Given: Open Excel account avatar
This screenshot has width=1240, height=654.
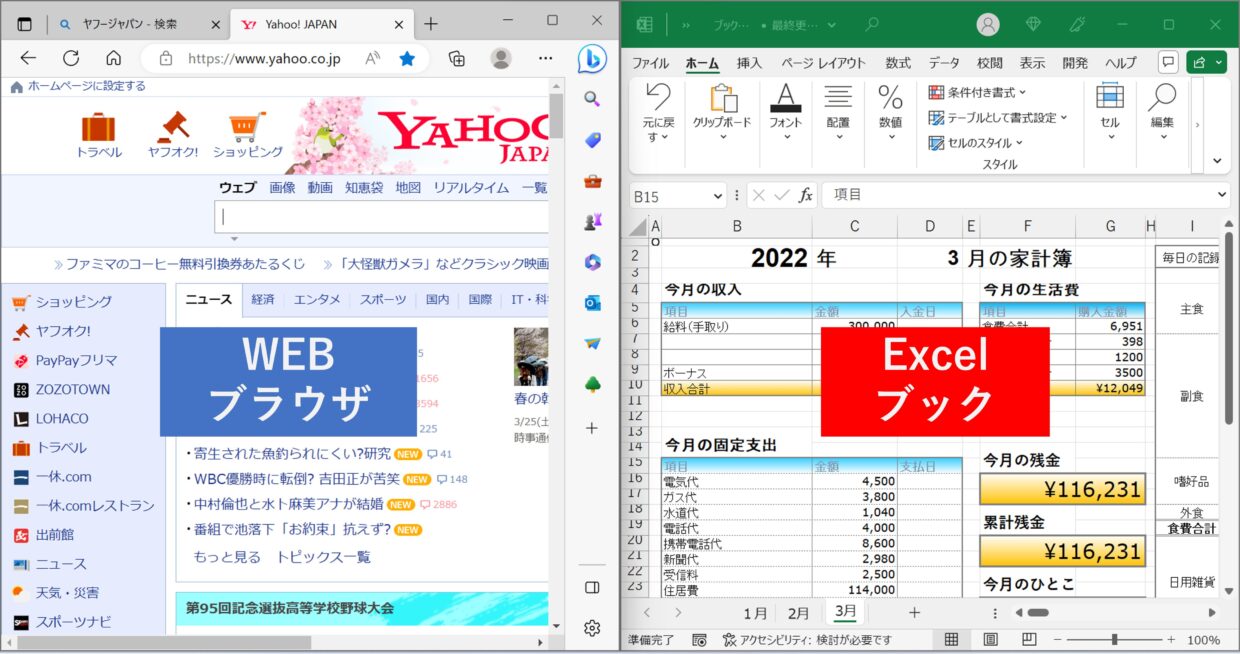Looking at the screenshot, I should coord(988,24).
